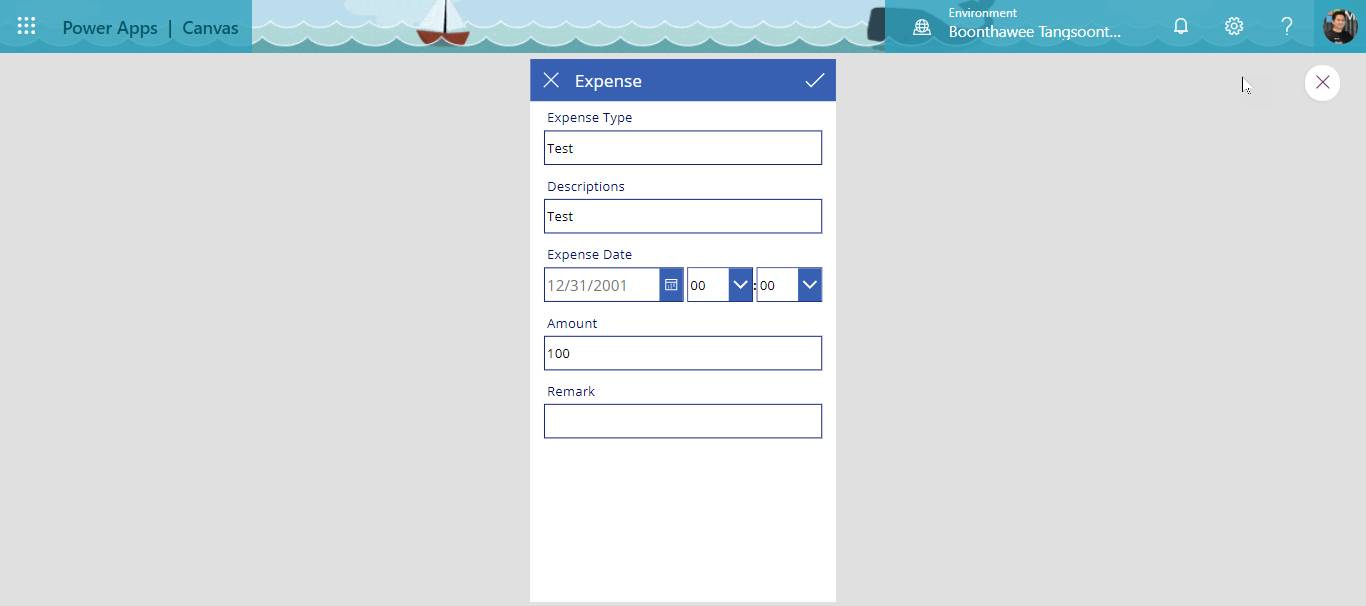
Task: Expand the hour dropdown
Action: coord(740,285)
